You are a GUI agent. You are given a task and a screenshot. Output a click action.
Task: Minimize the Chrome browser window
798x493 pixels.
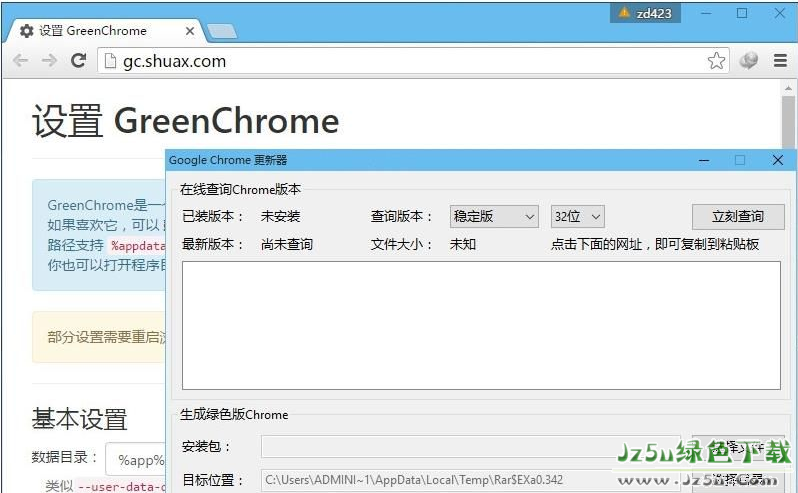(705, 13)
